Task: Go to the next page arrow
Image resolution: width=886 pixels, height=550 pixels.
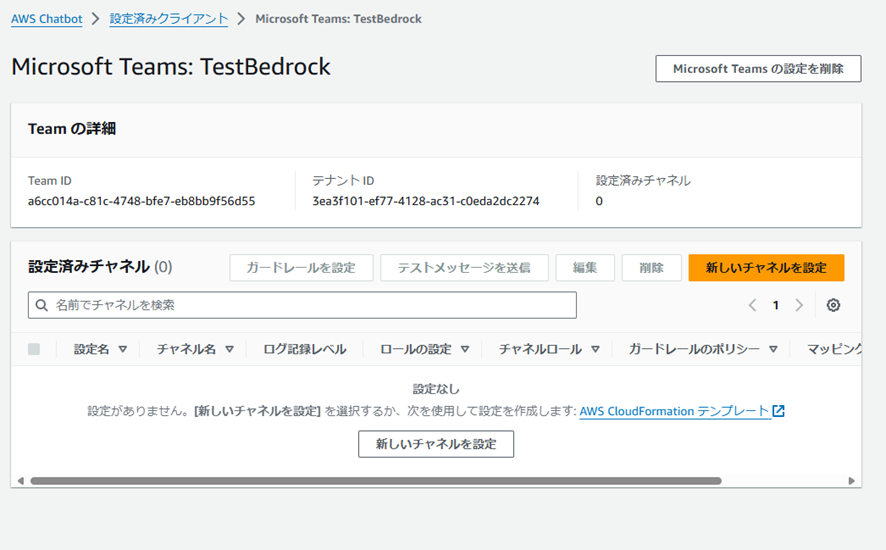Action: coord(799,305)
